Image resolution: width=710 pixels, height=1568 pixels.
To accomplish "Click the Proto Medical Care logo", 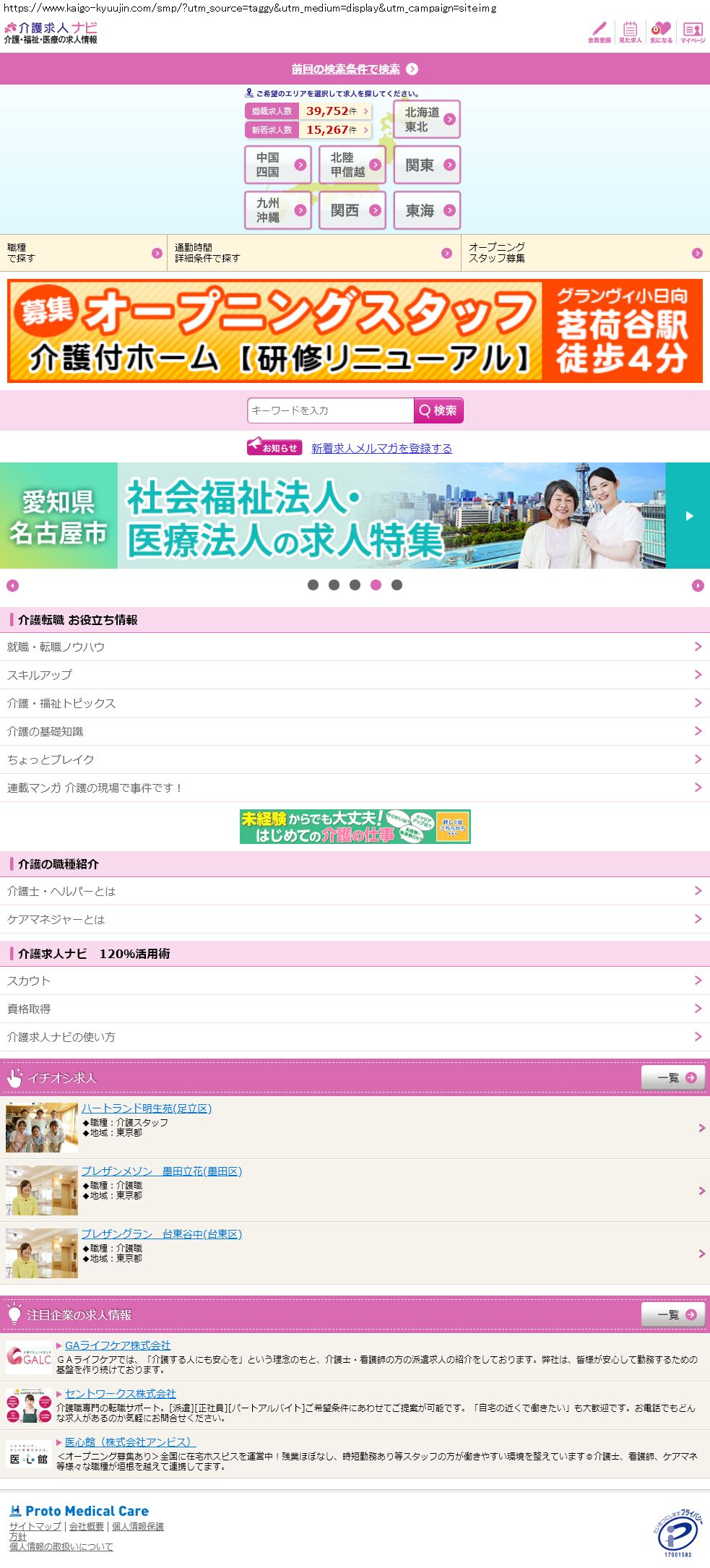I will point(79,1511).
